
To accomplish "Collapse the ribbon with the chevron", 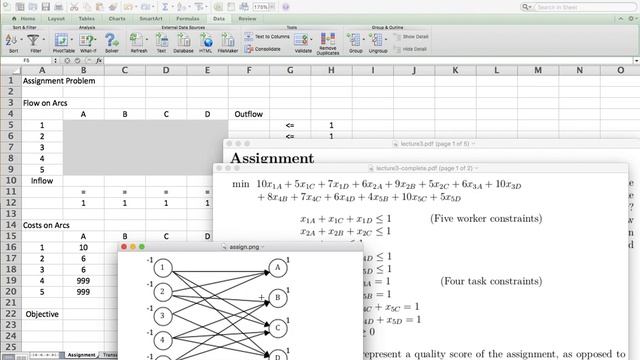I will coord(620,19).
